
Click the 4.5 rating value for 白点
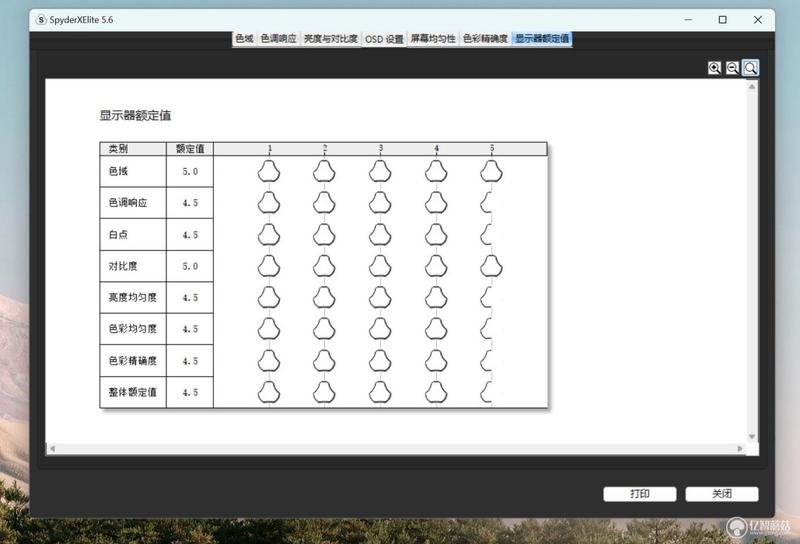coord(190,235)
